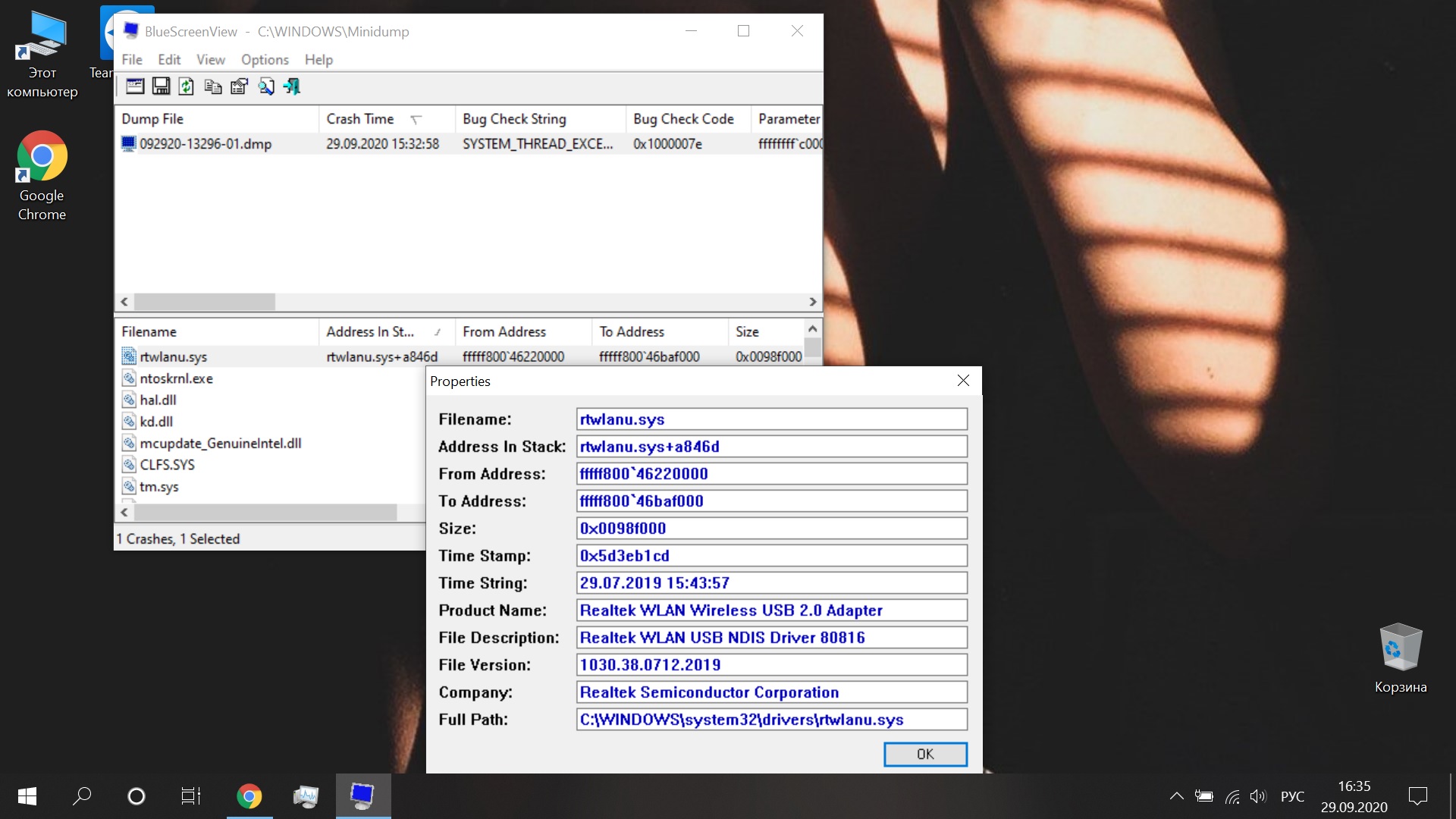Click volume speaker tray icon
Image resolution: width=1456 pixels, height=819 pixels.
(x=1258, y=796)
